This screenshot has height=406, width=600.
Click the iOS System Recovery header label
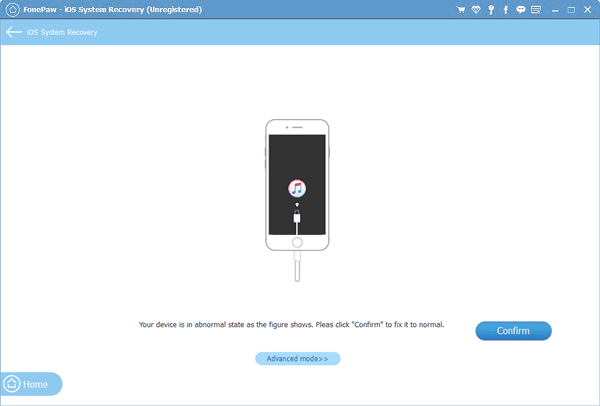coord(62,32)
